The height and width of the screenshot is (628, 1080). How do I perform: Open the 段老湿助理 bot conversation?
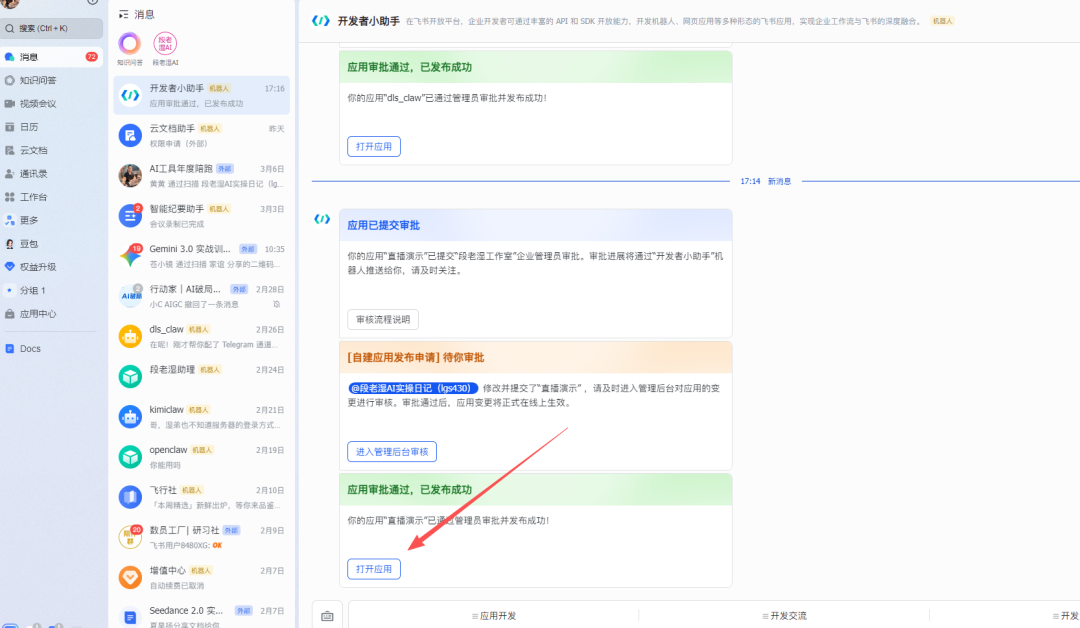(202, 377)
